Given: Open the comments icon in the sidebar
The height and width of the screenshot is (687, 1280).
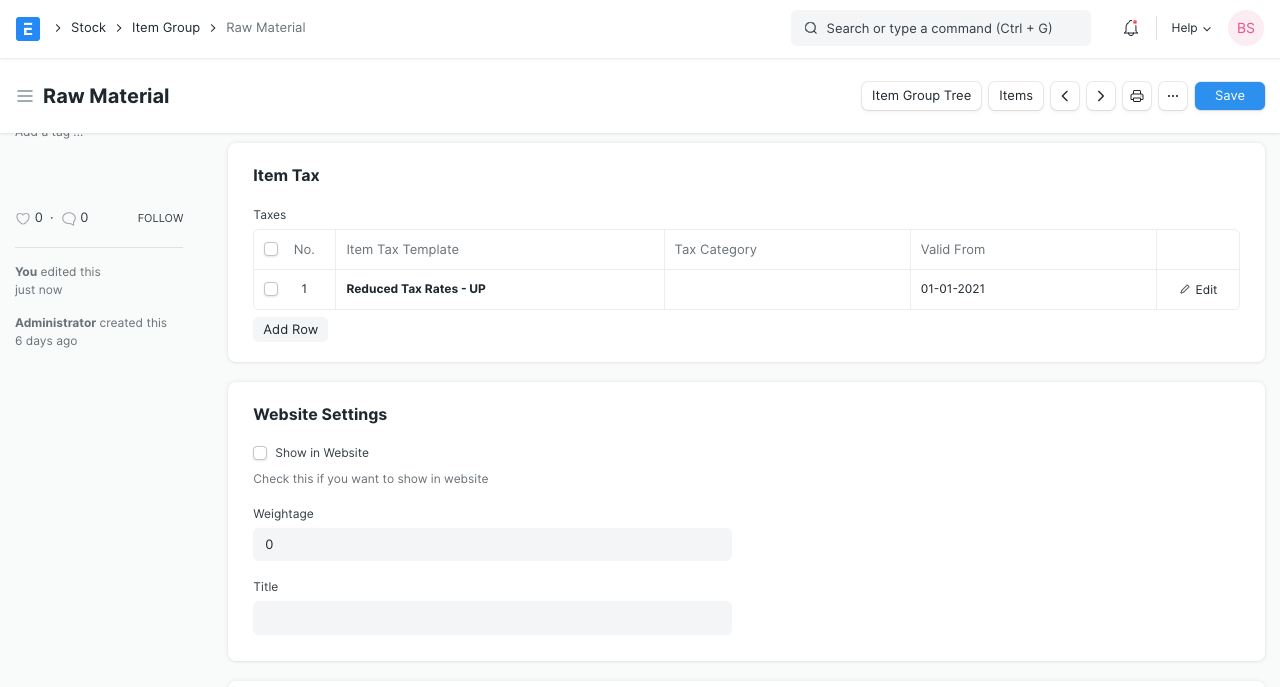Looking at the screenshot, I should point(69,218).
